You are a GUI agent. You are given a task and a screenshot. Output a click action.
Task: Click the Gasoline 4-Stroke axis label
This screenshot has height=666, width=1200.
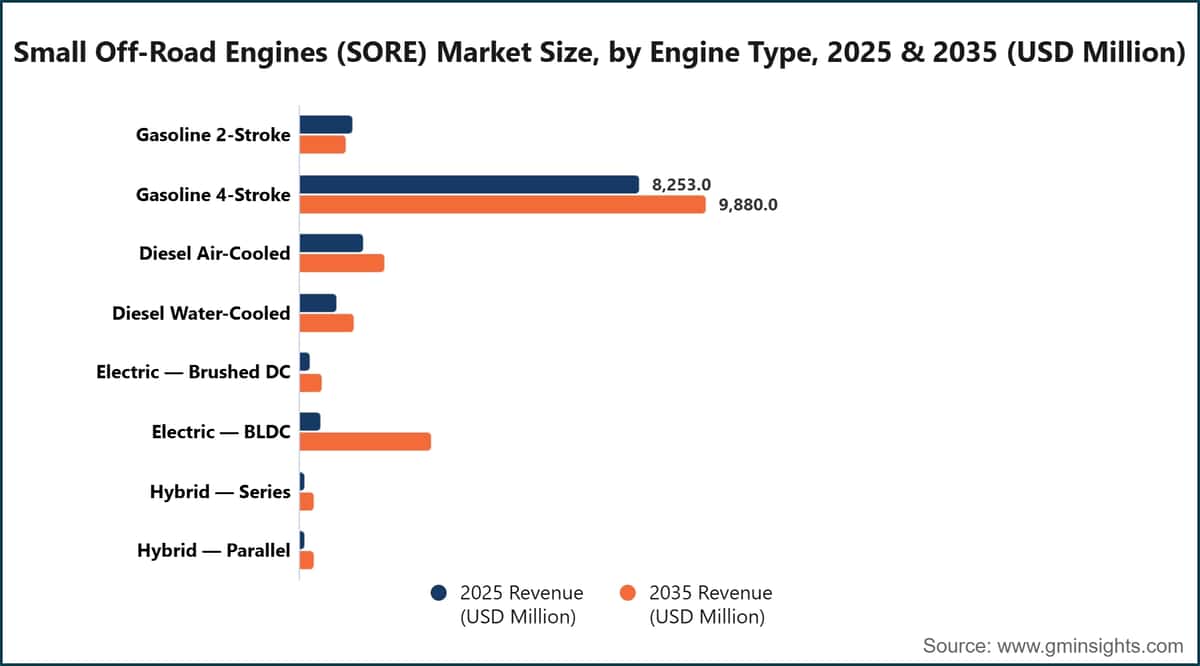(x=213, y=194)
